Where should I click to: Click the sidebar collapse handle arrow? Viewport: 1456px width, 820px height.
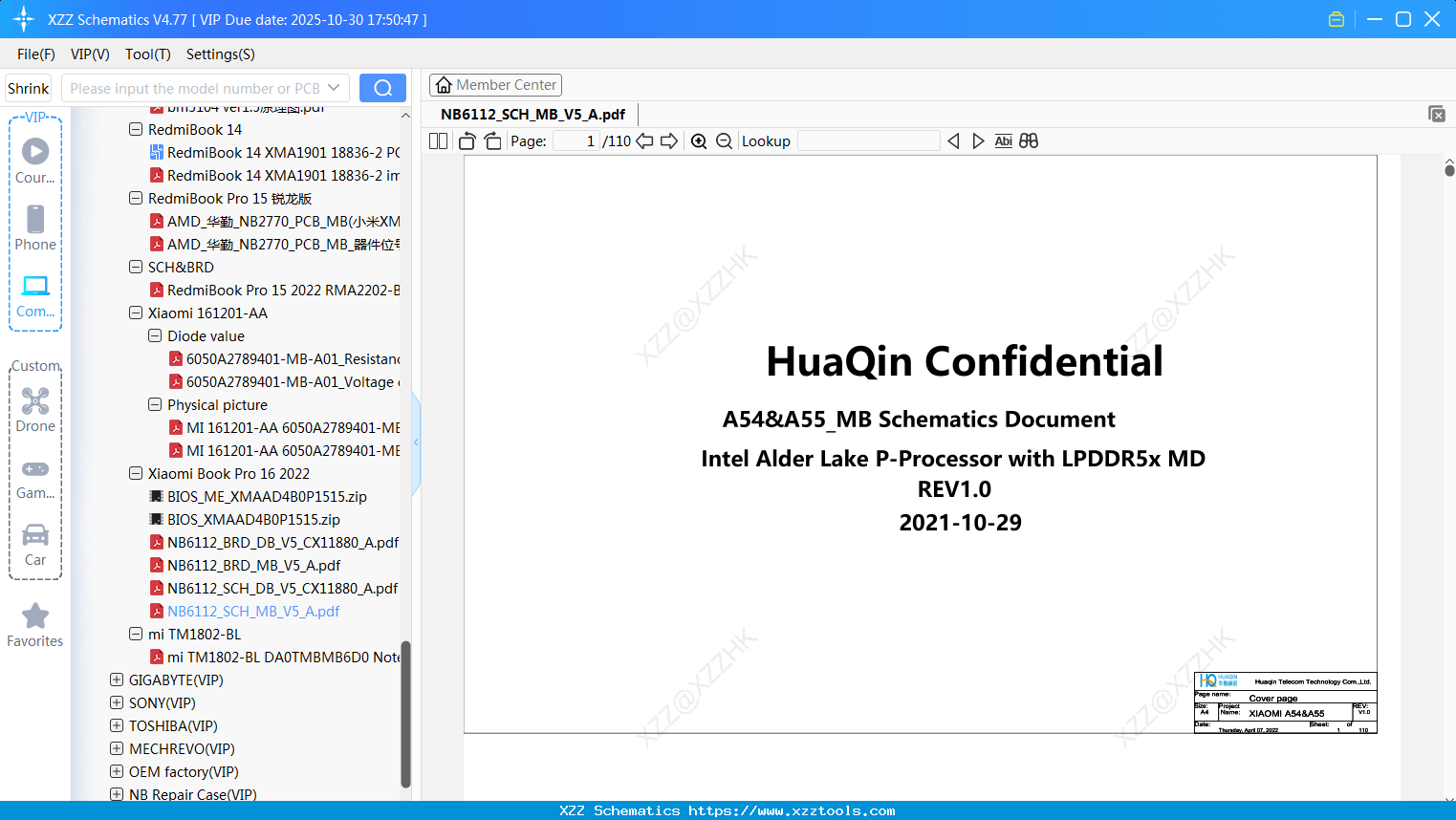(416, 442)
